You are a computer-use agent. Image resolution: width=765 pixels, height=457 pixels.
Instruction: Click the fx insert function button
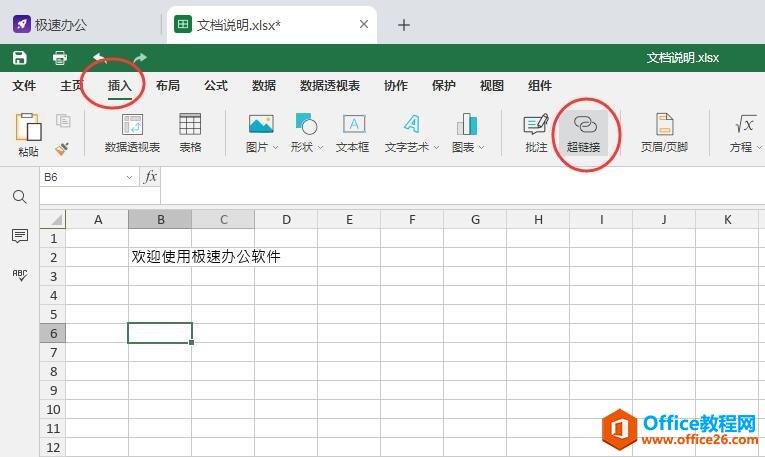[150, 177]
